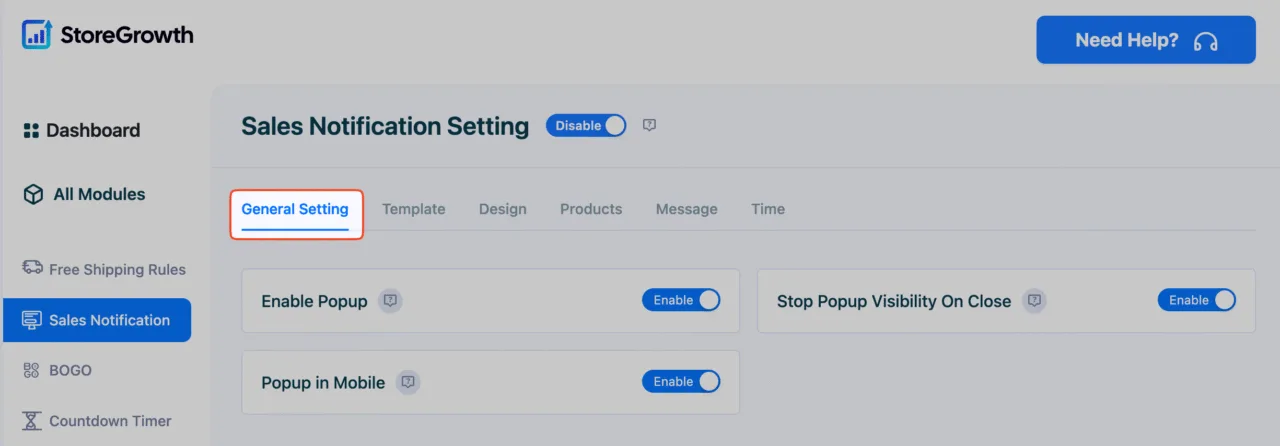Toggle Stop Popup Visibility On Close switch
Image resolution: width=1280 pixels, height=446 pixels.
(x=1197, y=300)
